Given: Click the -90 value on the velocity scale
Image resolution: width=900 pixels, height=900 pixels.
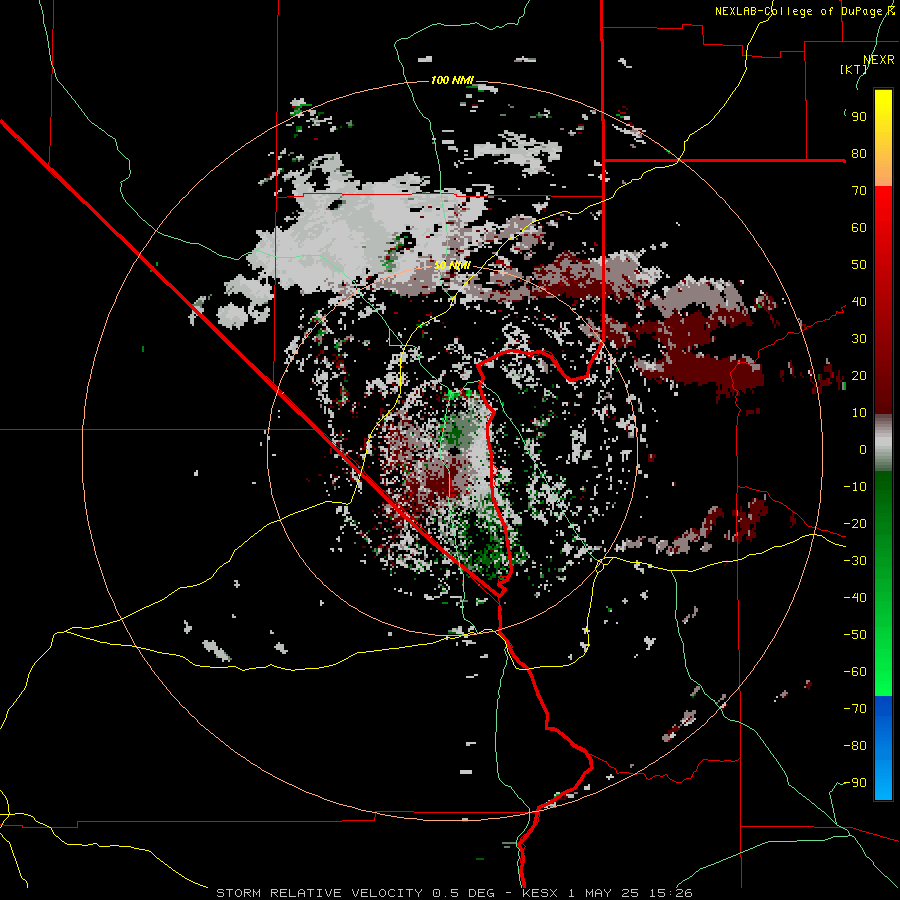Looking at the screenshot, I should point(855,783).
